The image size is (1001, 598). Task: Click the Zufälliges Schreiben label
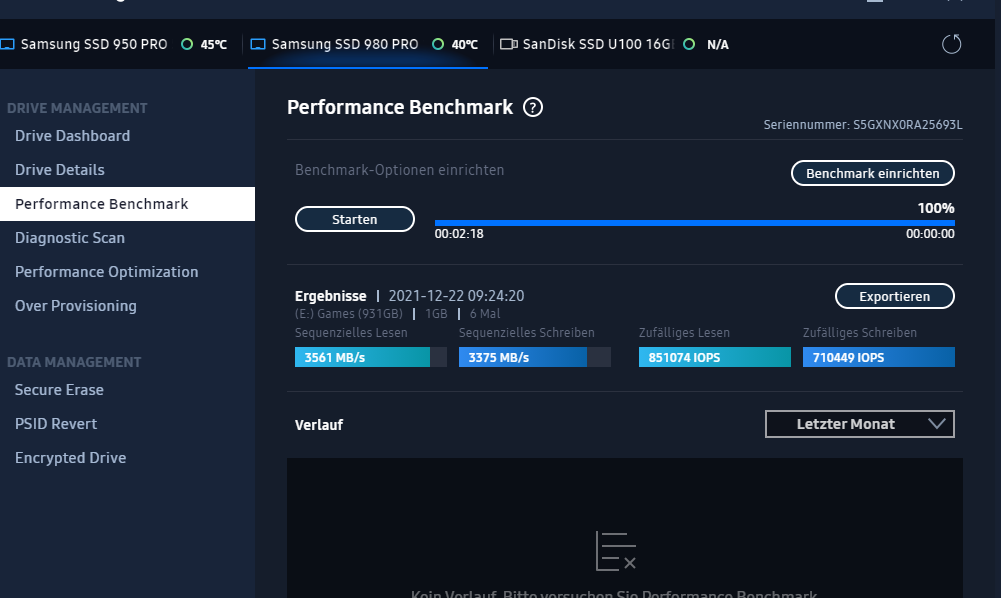(x=860, y=333)
